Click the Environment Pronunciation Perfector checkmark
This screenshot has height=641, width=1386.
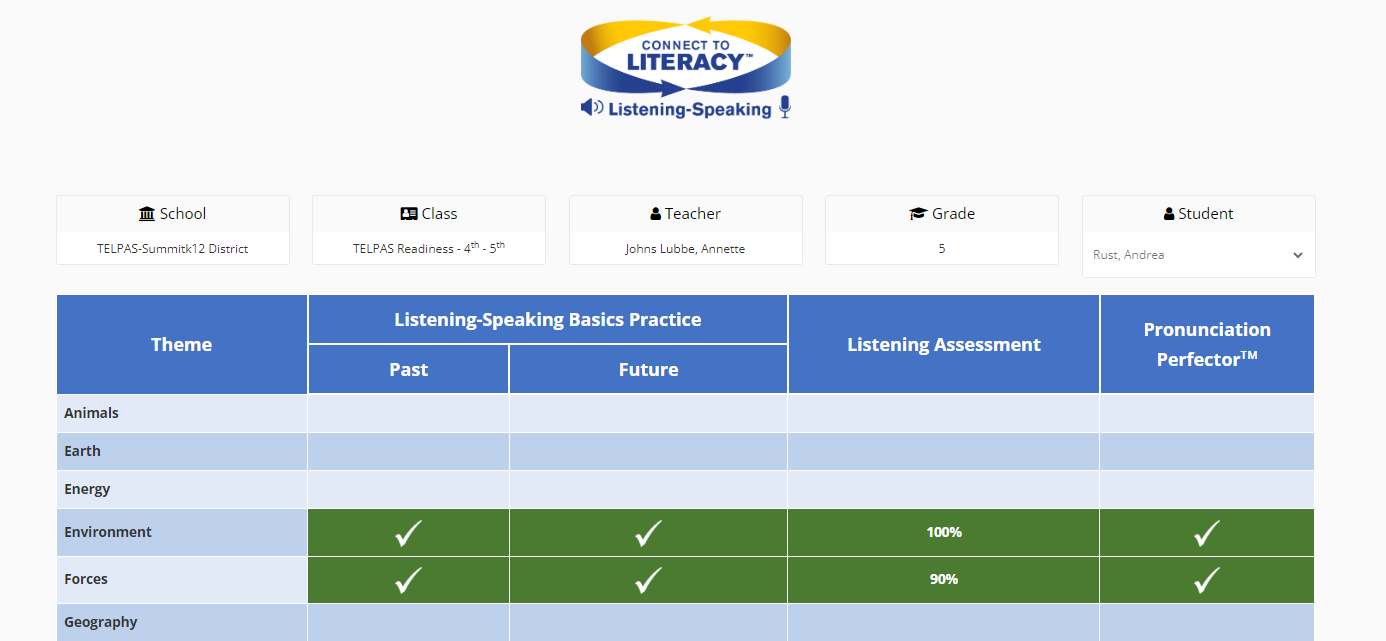pos(1207,533)
